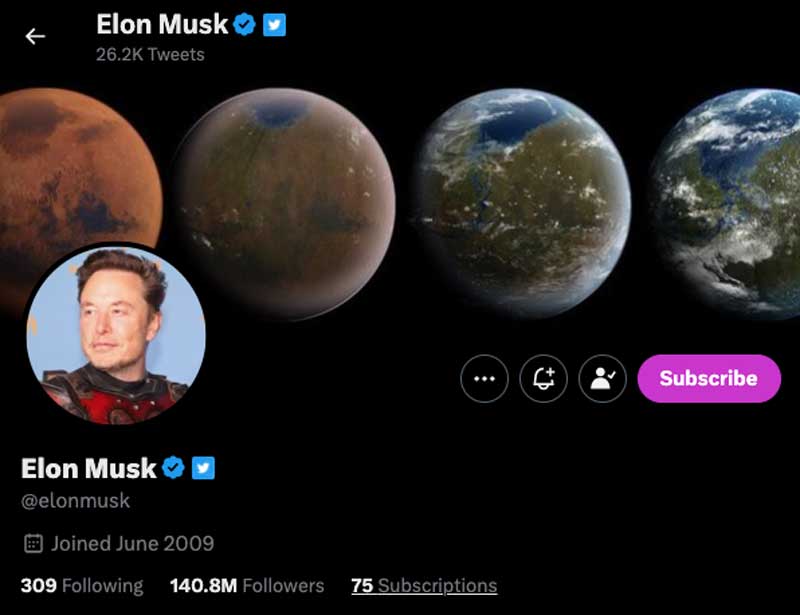Open the three-dots more options menu
This screenshot has height=615, width=800.
tap(484, 379)
